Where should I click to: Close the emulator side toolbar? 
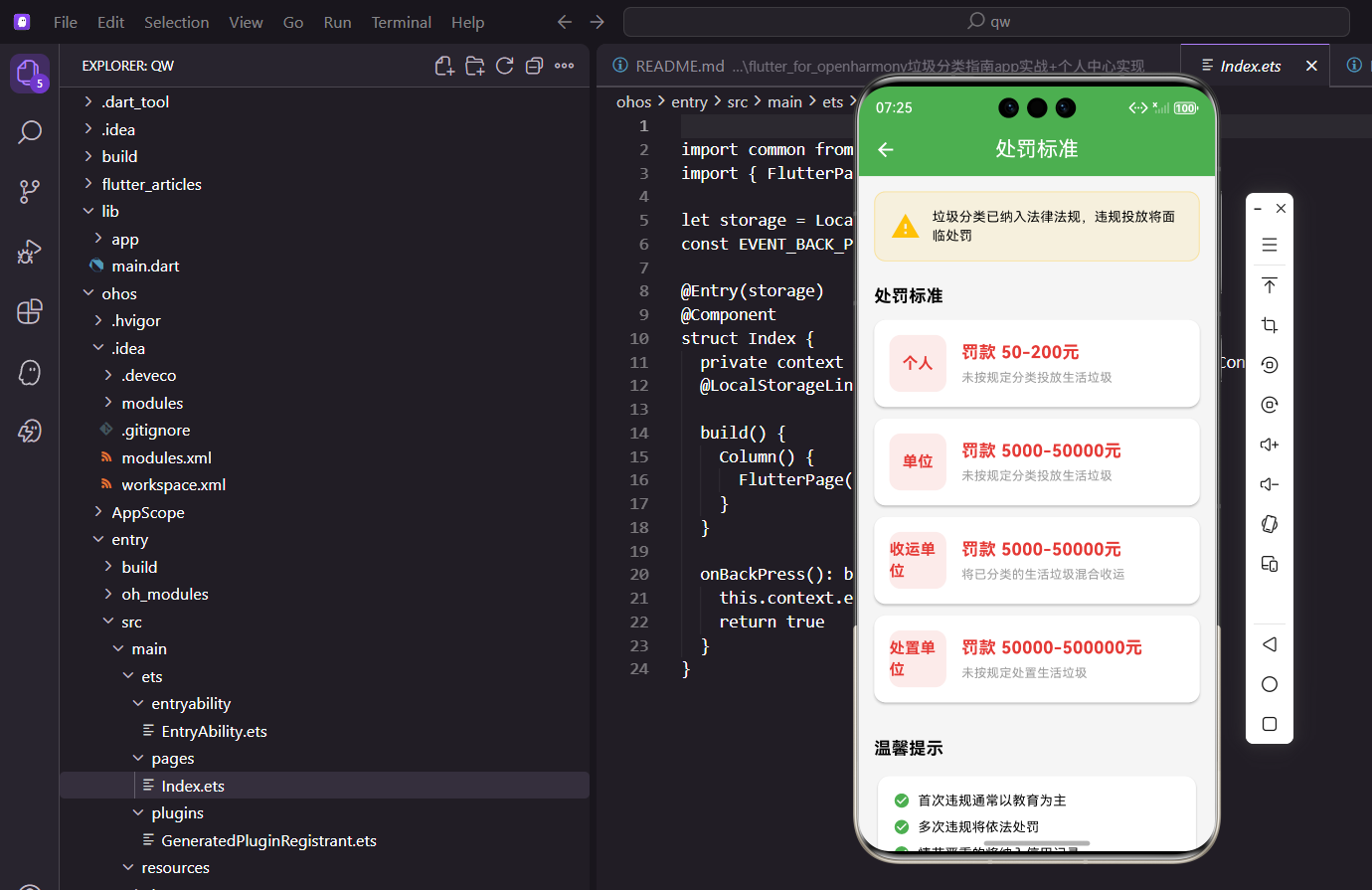point(1281,209)
